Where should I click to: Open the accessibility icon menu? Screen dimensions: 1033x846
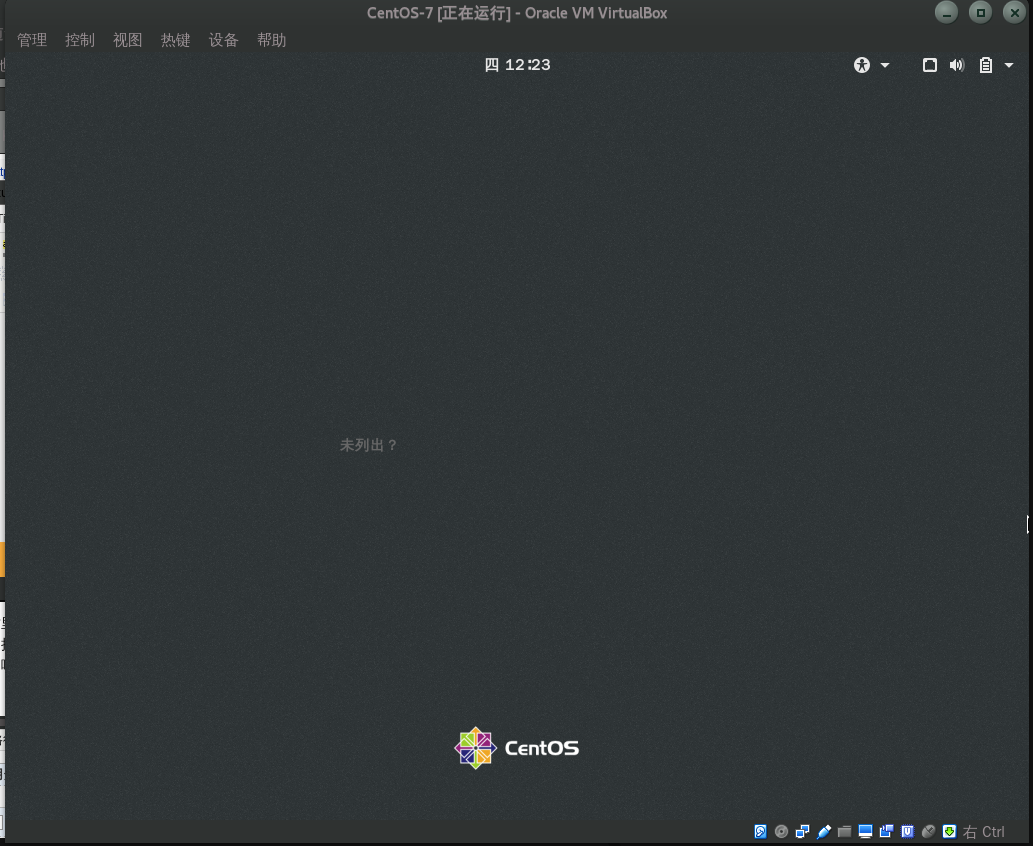click(x=862, y=65)
